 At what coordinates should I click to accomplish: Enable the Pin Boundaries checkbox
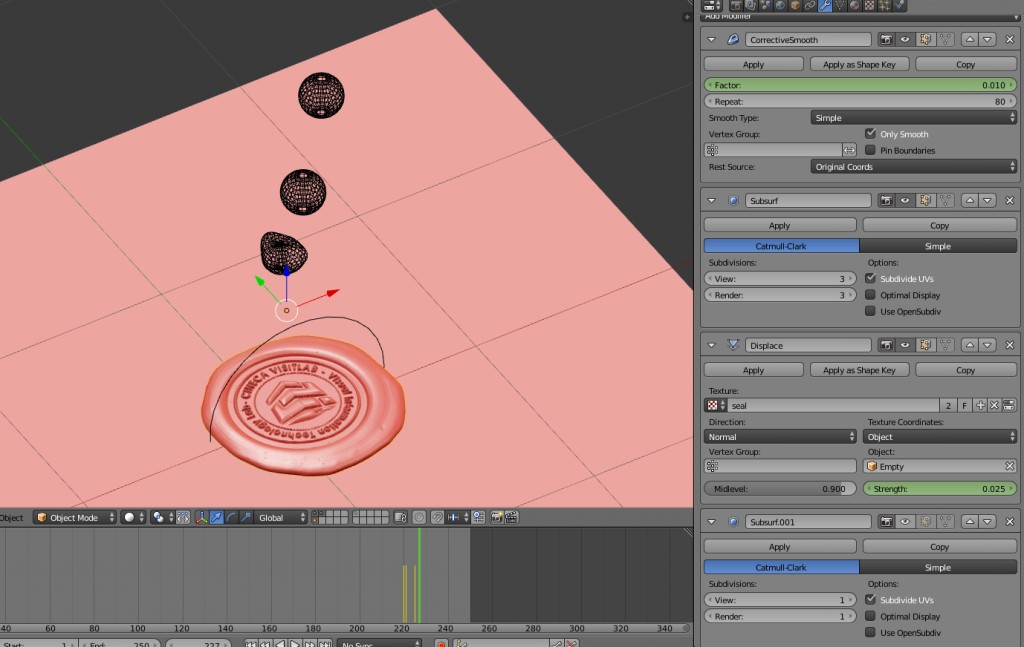(x=871, y=151)
